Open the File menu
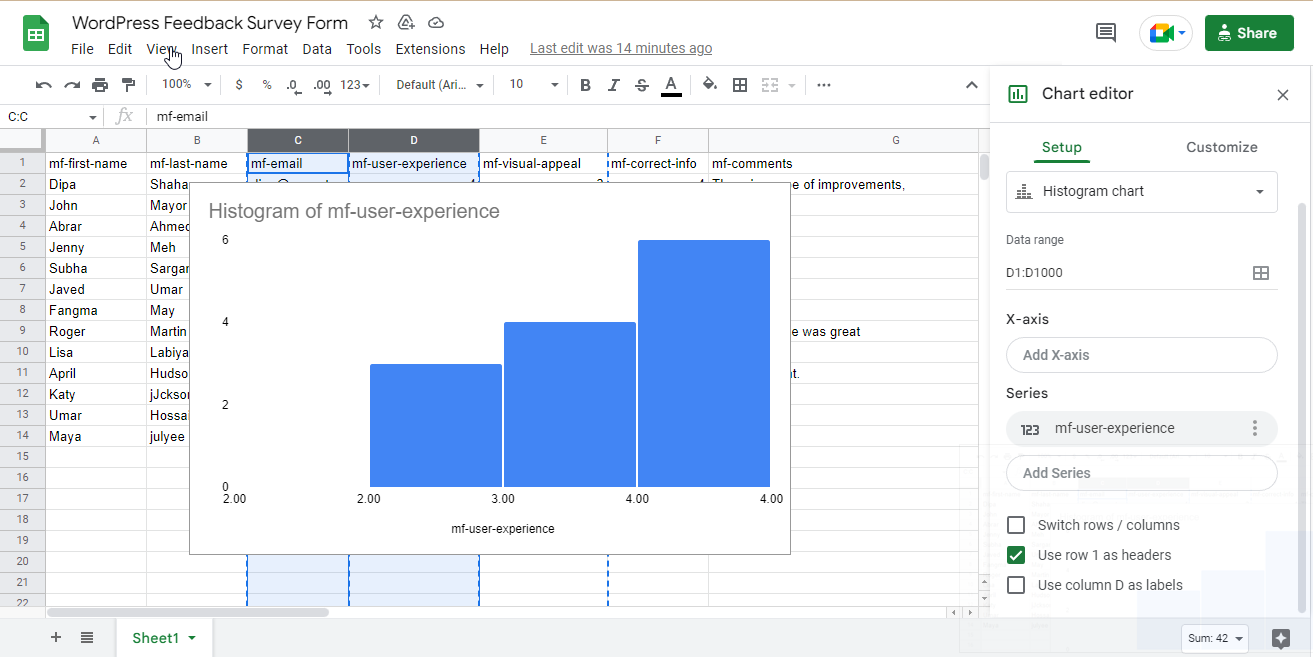 click(x=82, y=49)
